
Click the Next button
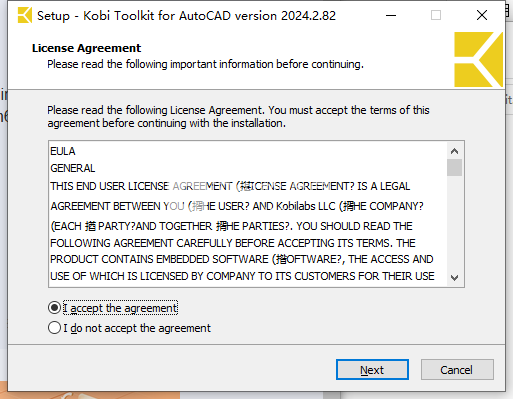[x=372, y=369]
